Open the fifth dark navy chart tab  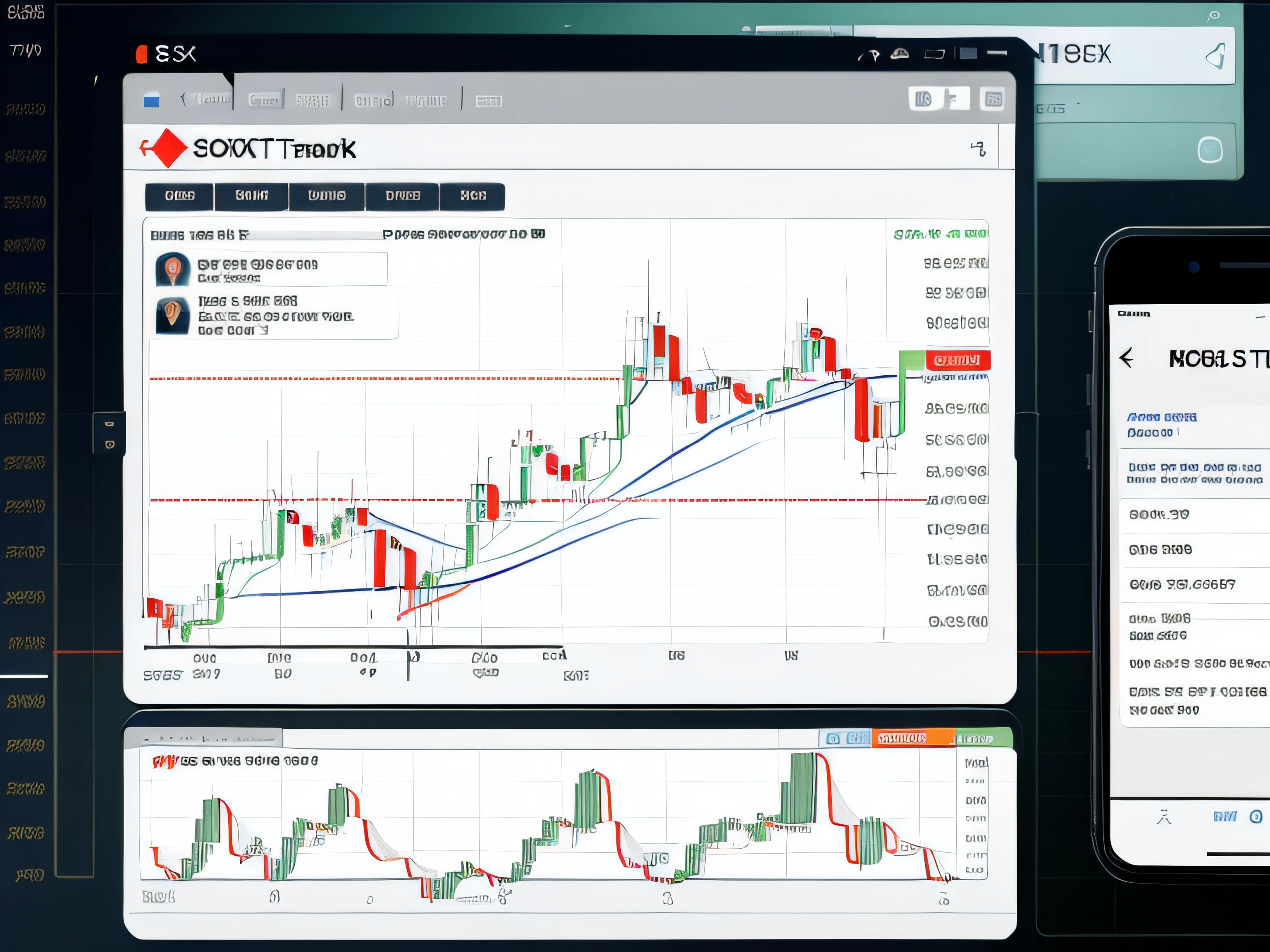click(473, 196)
